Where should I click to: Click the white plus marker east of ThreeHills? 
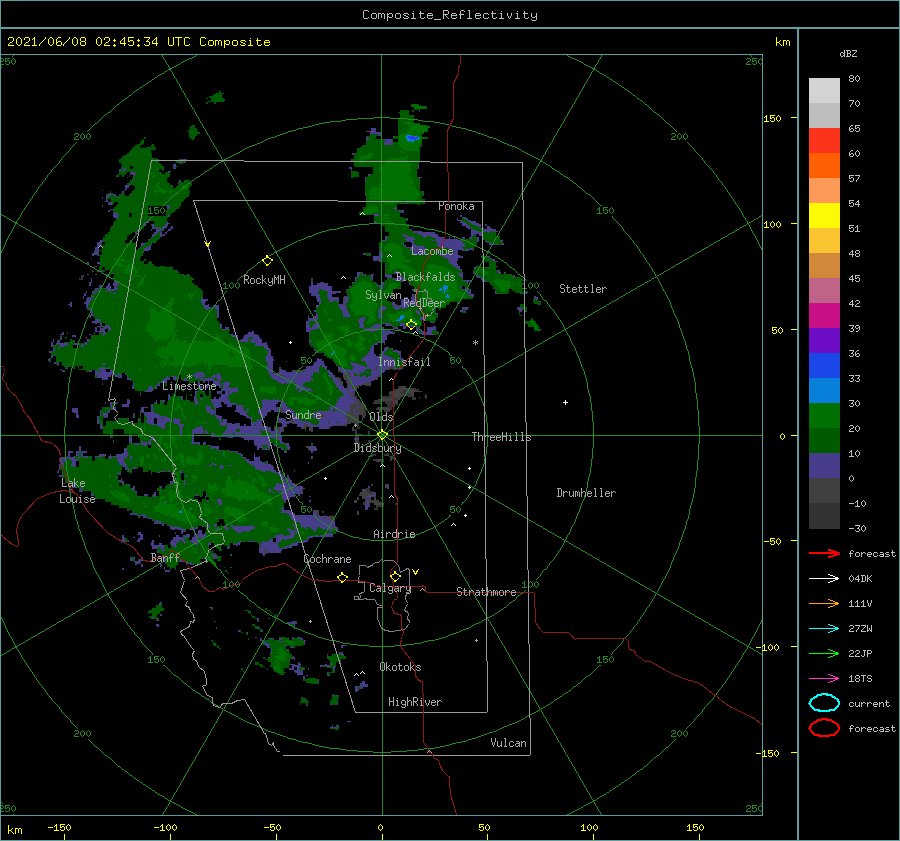[565, 402]
